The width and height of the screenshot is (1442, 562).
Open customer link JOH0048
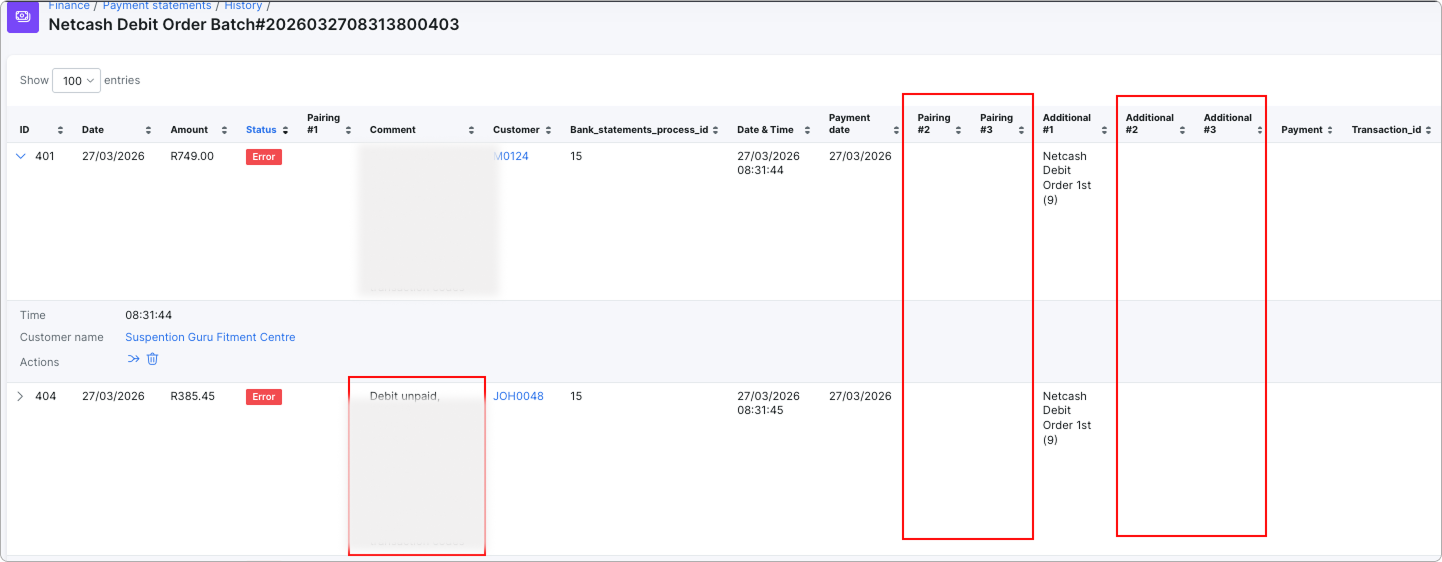pyautogui.click(x=518, y=397)
